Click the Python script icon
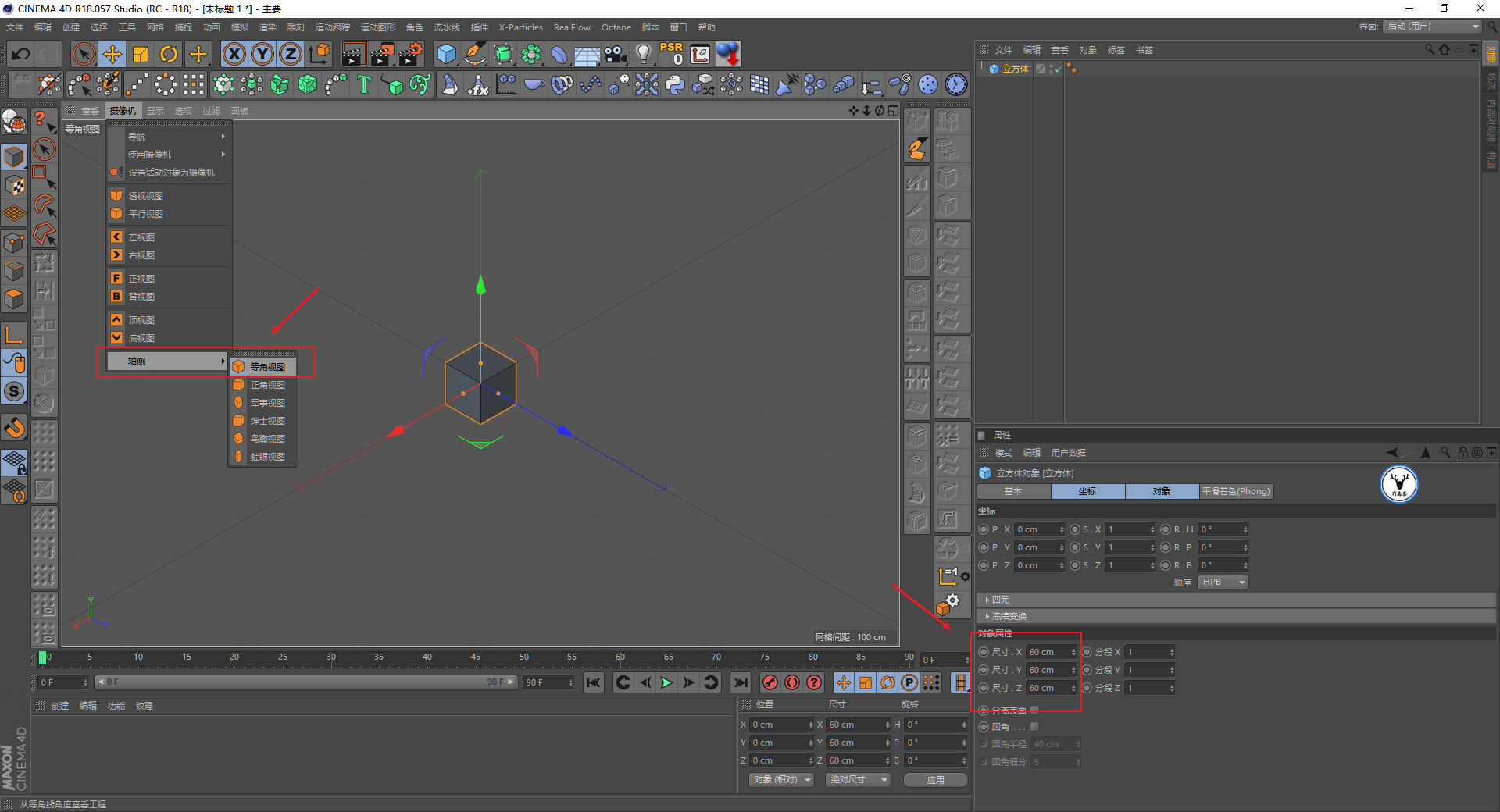The width and height of the screenshot is (1500, 812). coord(675,84)
